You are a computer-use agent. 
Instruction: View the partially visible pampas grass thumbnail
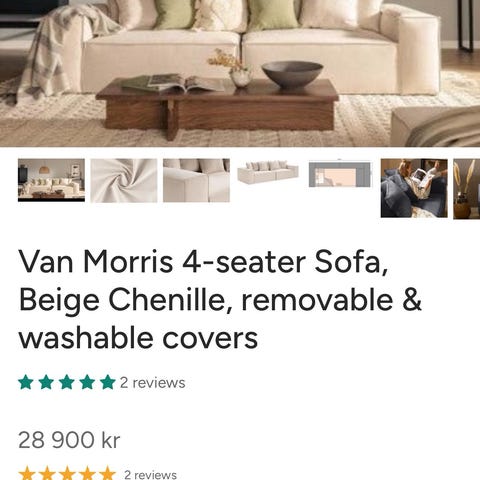[467, 189]
